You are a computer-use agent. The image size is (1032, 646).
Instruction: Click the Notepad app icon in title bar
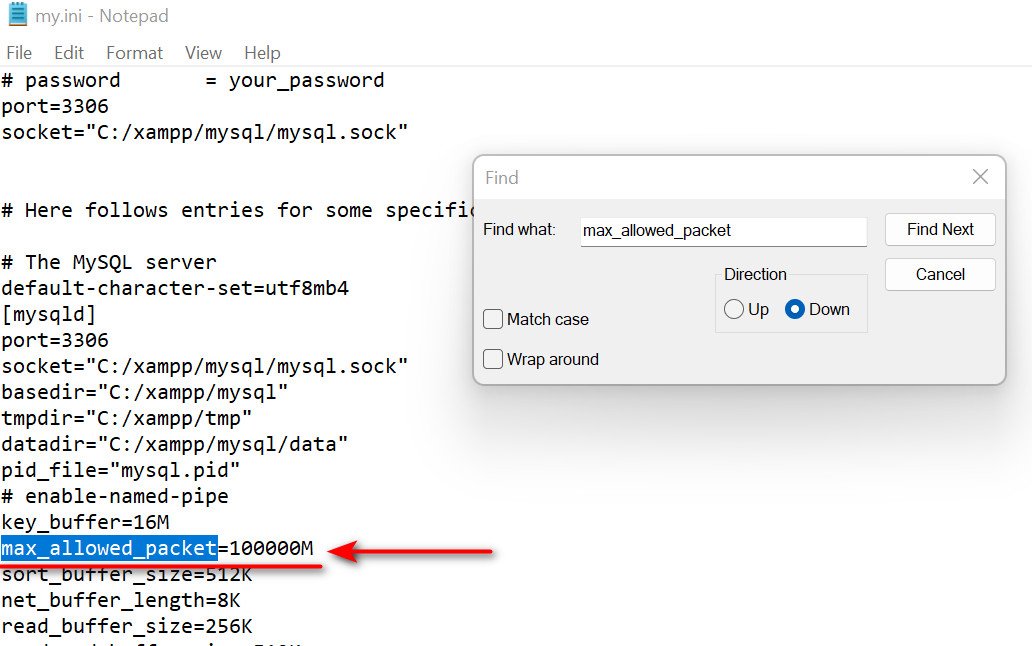(x=18, y=14)
